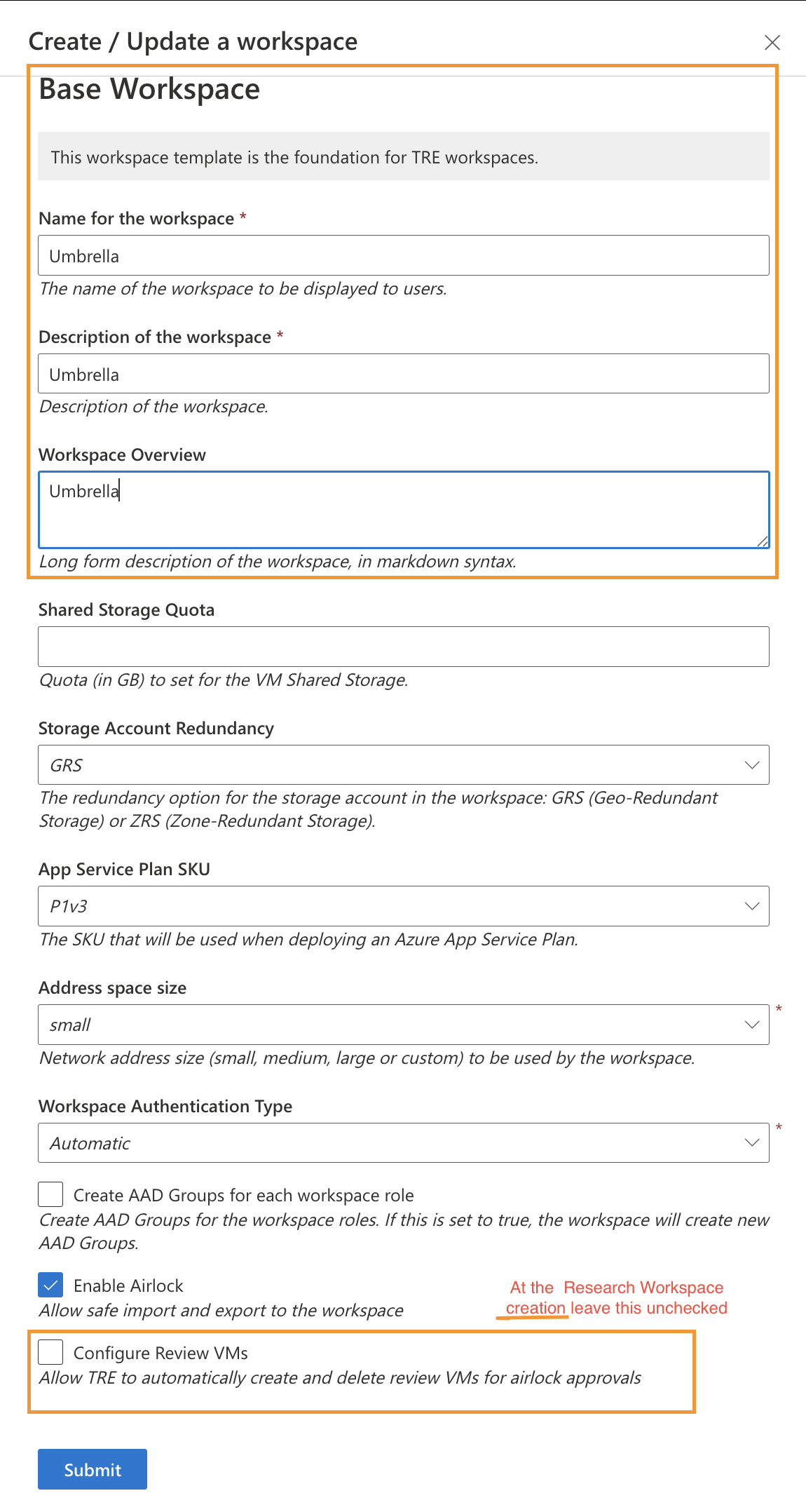Click the Description of the workspace field

[x=403, y=374]
